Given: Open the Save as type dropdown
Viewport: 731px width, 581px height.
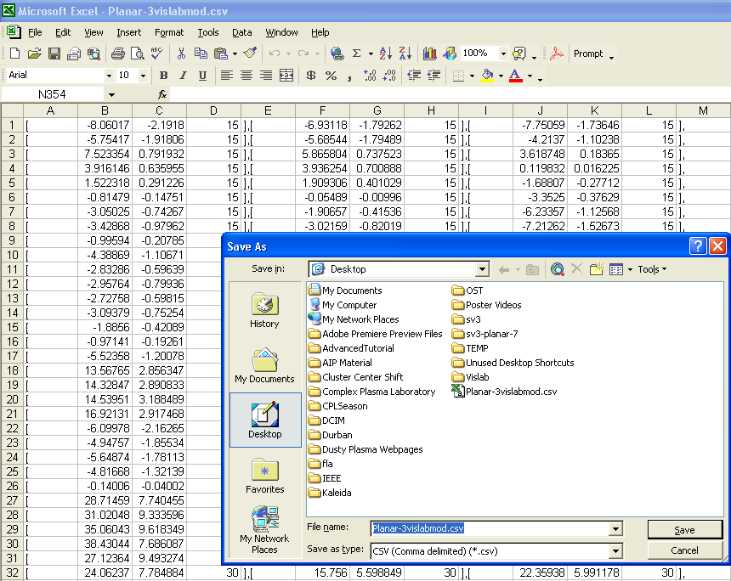Looking at the screenshot, I should (614, 550).
